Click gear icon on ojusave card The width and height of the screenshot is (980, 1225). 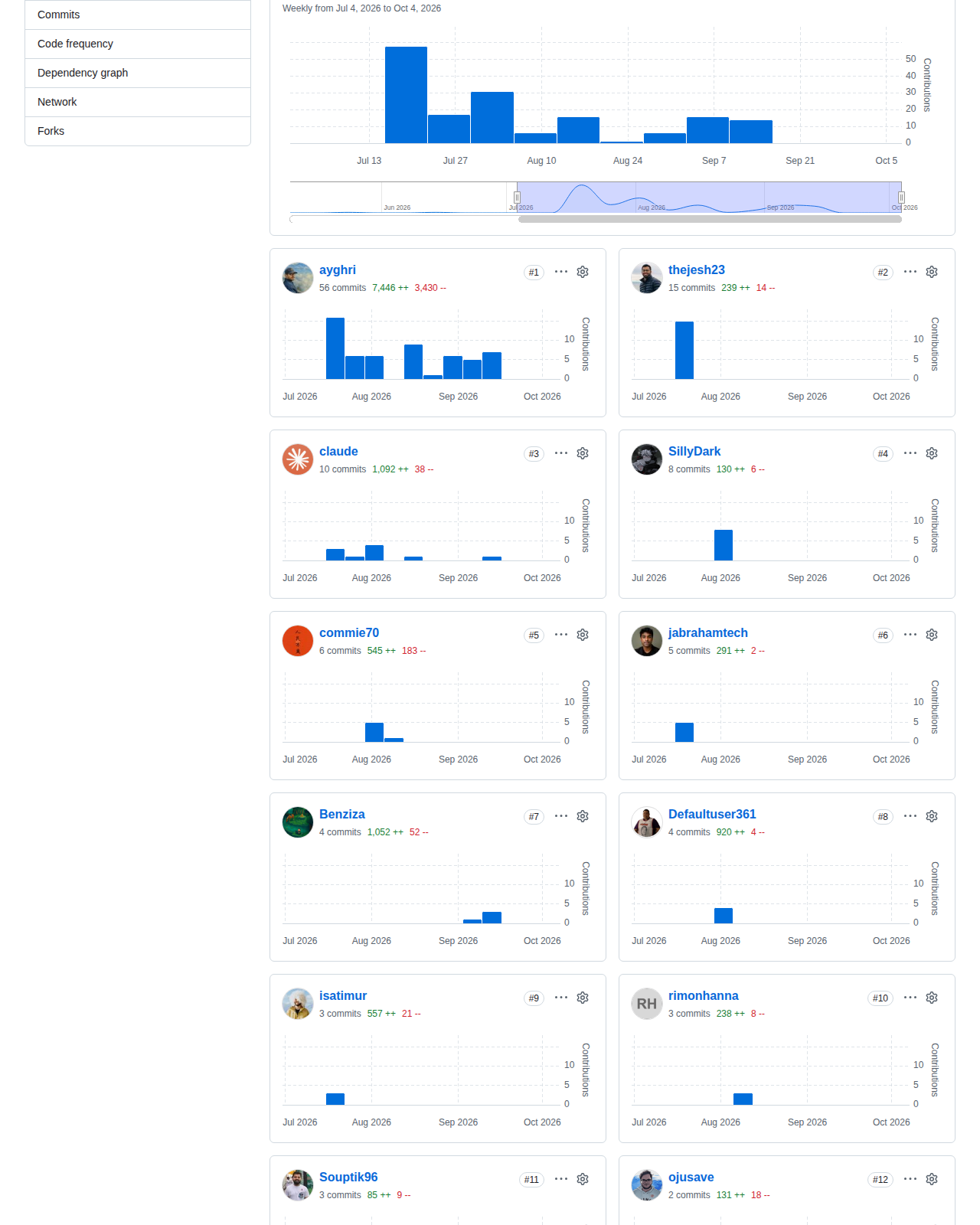pyautogui.click(x=932, y=1179)
